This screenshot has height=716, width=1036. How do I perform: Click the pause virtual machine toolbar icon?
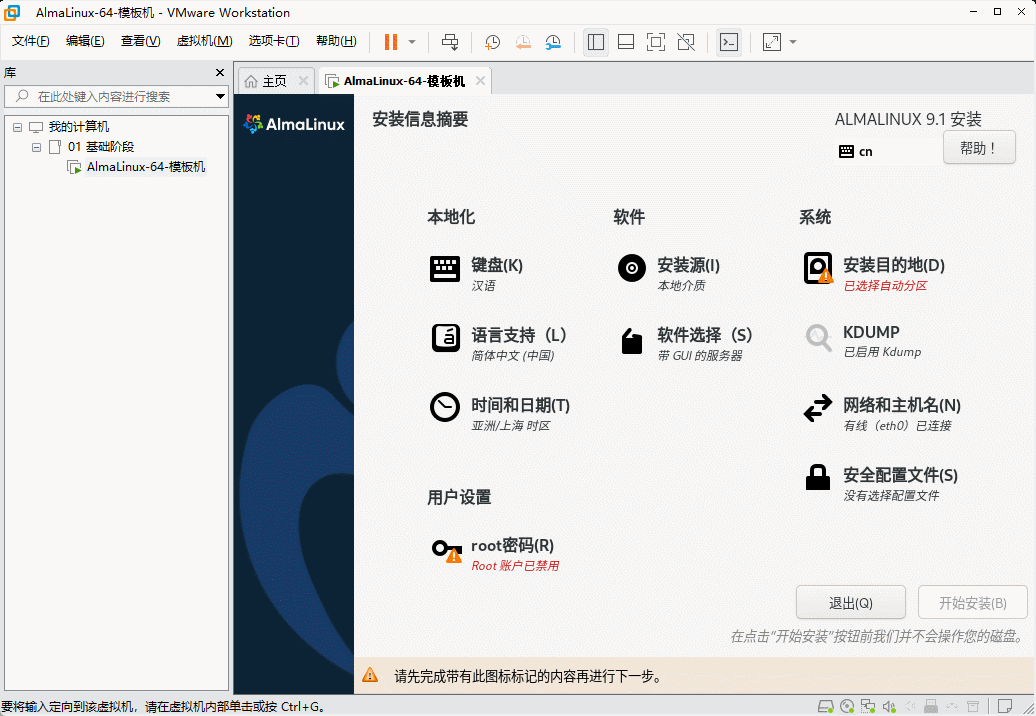pos(390,42)
